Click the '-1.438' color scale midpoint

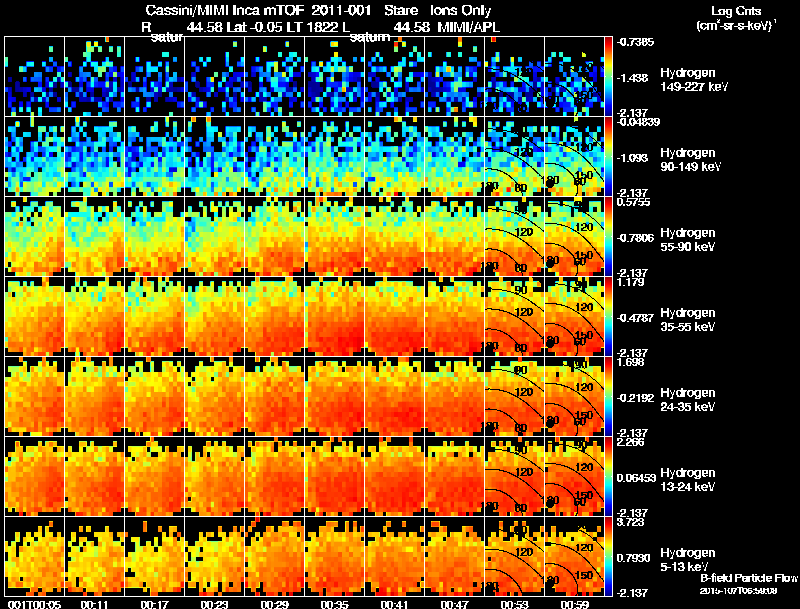(632, 78)
